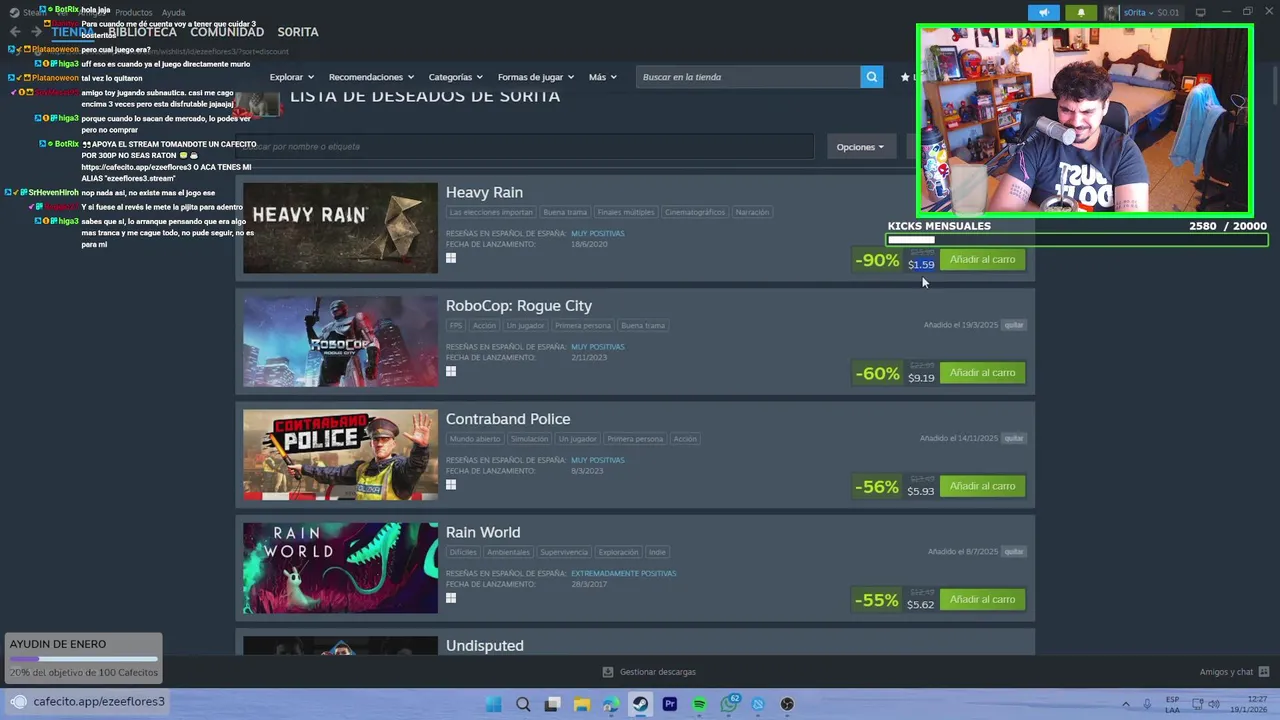1280x720 pixels.
Task: Expand the Categorías menu
Action: point(455,77)
